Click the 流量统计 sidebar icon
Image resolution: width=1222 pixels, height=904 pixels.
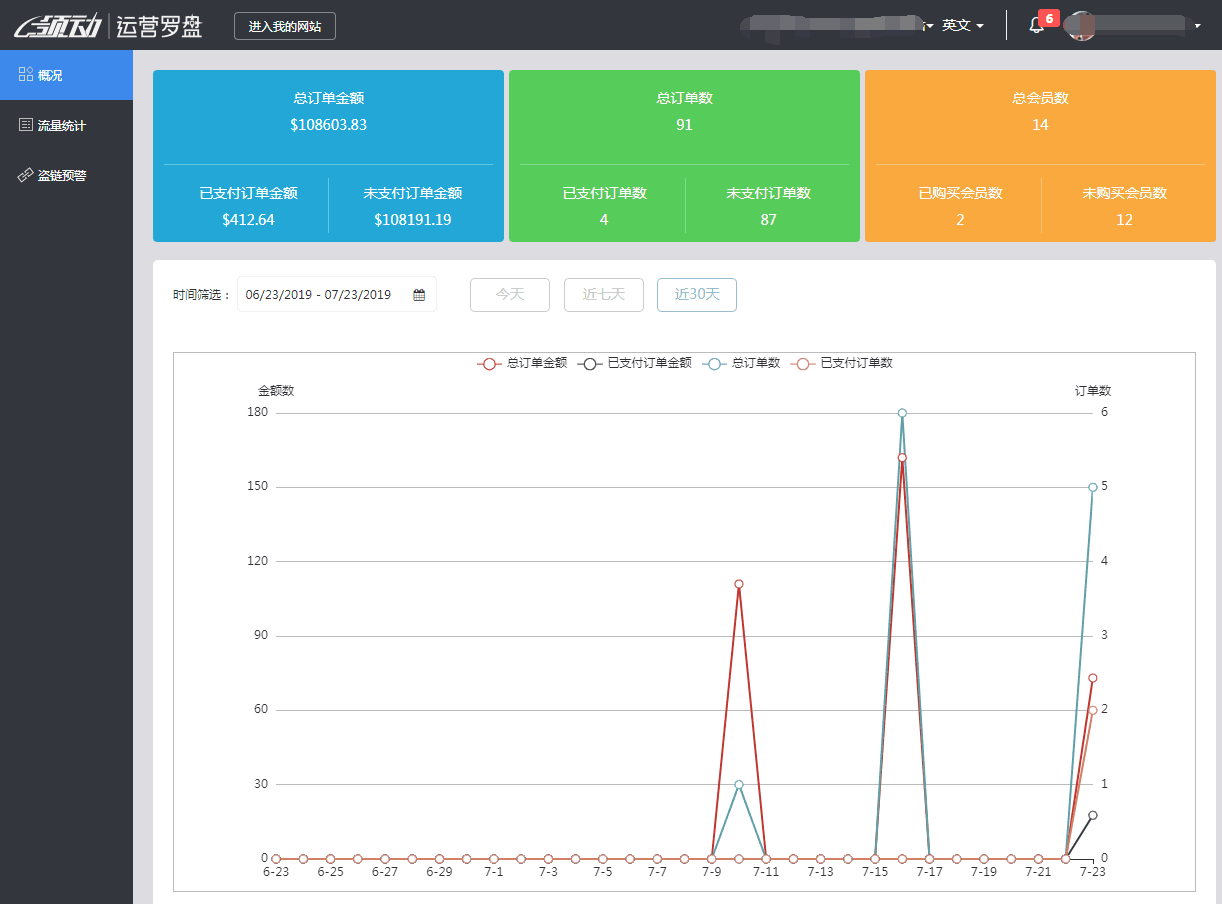tap(26, 125)
